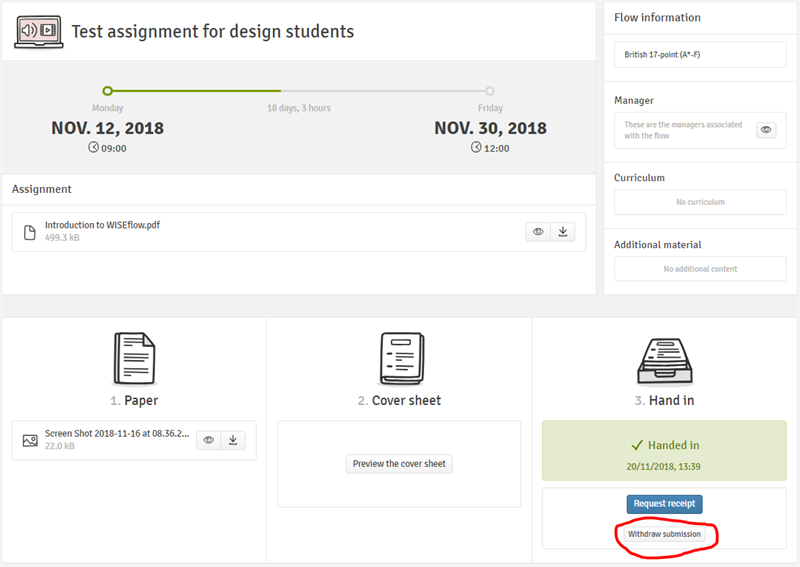Click the Hand in tray icon
This screenshot has height=567, width=800.
pyautogui.click(x=665, y=359)
